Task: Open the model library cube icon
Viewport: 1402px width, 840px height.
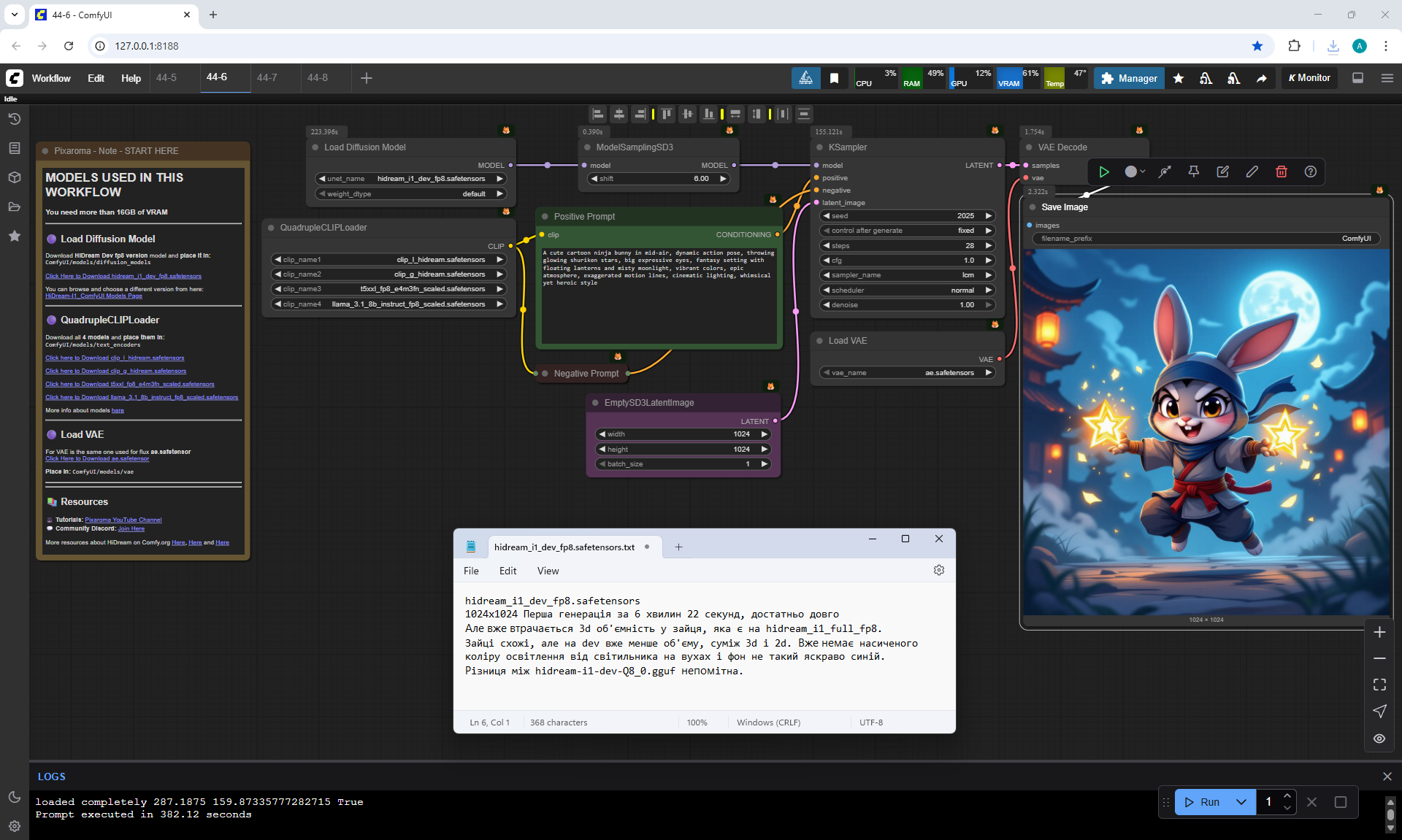Action: (14, 177)
